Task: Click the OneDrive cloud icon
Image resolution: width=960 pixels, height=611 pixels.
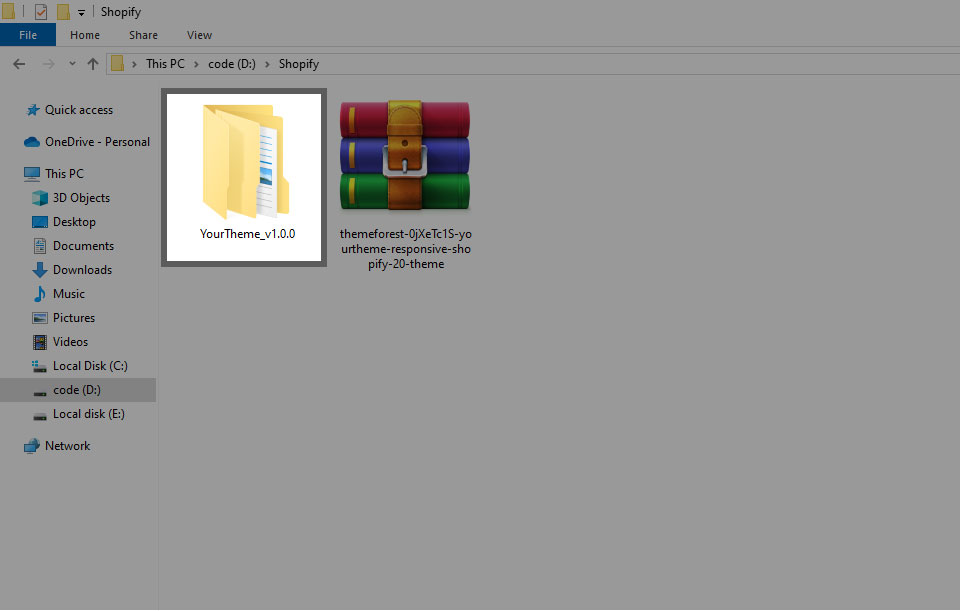Action: pyautogui.click(x=32, y=142)
